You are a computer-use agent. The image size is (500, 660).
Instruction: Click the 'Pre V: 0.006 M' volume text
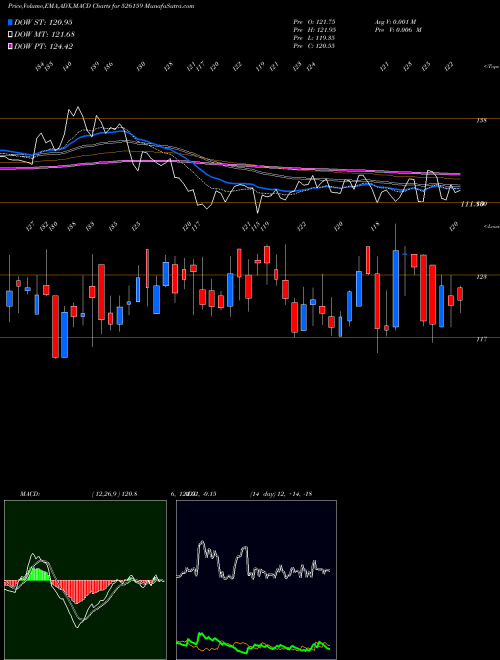click(x=398, y=30)
